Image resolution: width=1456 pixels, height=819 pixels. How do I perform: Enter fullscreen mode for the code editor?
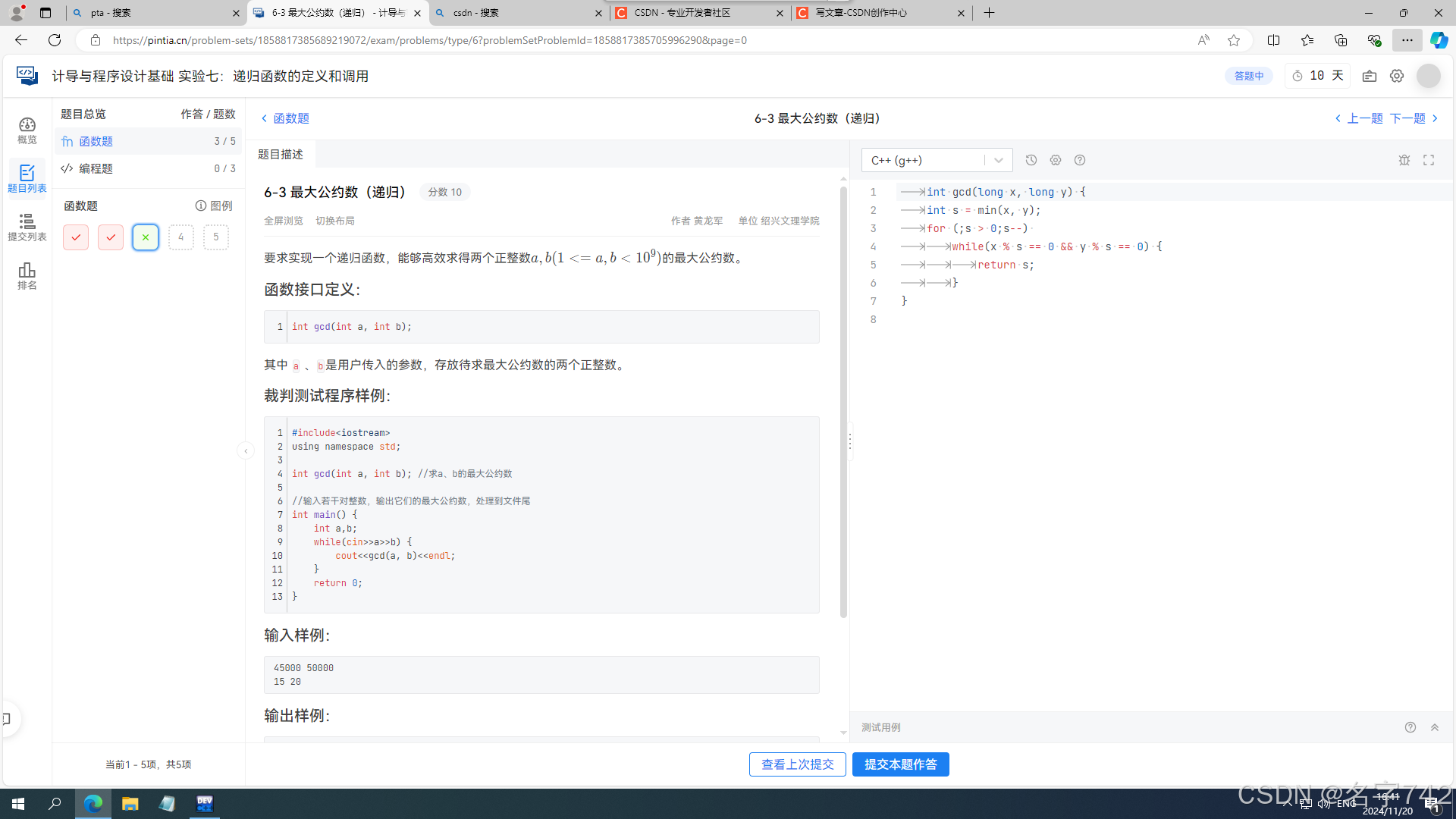pyautogui.click(x=1429, y=160)
